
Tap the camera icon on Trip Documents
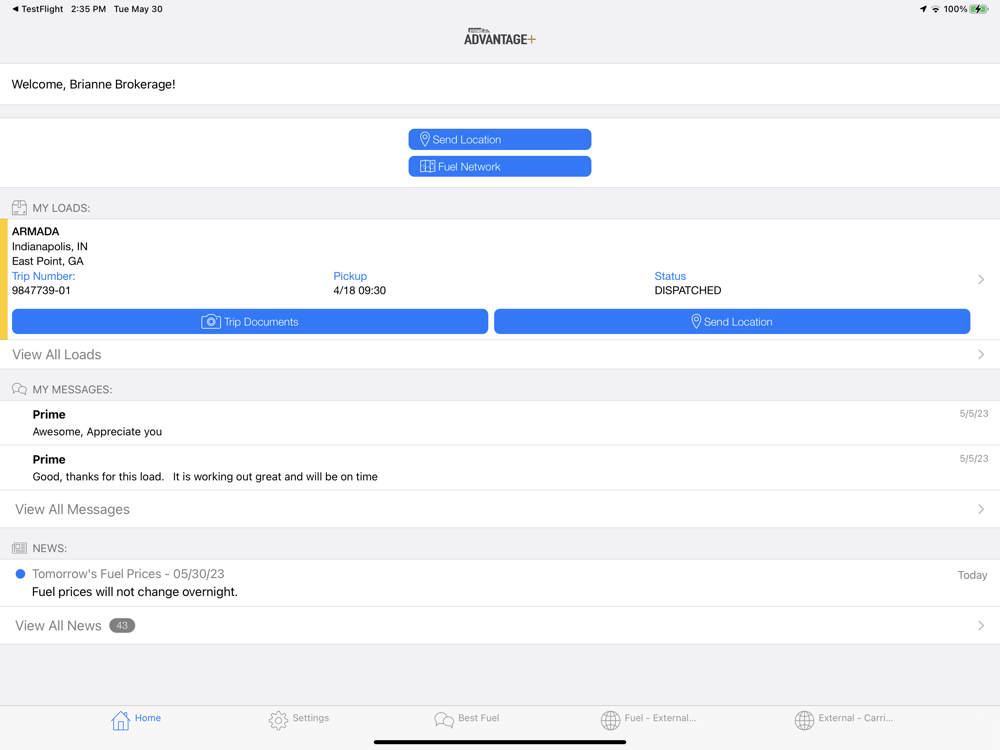(210, 321)
